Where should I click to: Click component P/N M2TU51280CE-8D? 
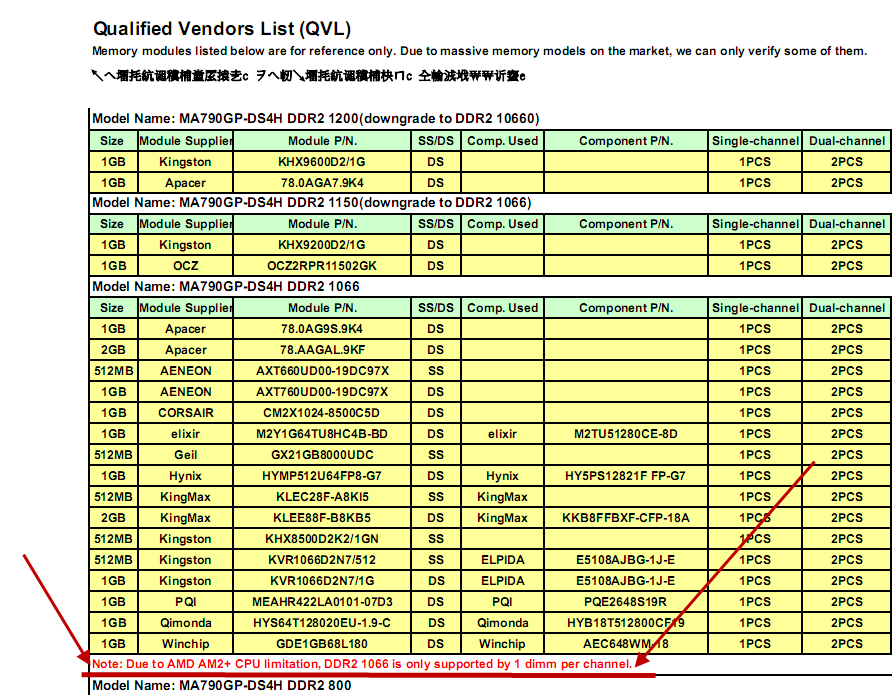[x=625, y=434]
